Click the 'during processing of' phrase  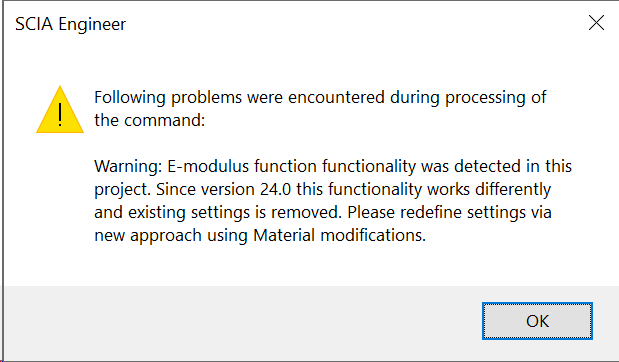pyautogui.click(x=468, y=98)
